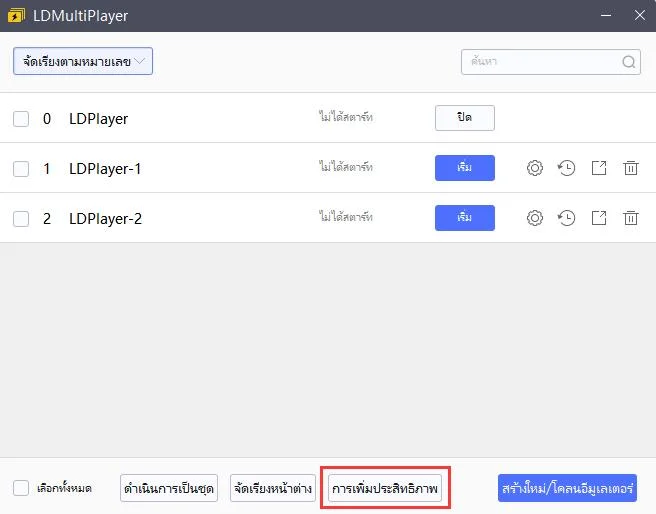Create desktop shortcut icon for LDPlayer-2
The height and width of the screenshot is (514, 656).
point(599,218)
